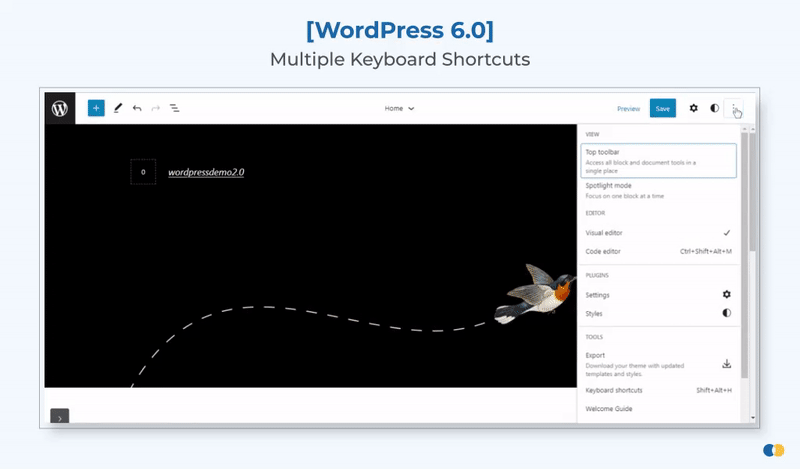Click the checkmark next to Visual editor

point(727,233)
